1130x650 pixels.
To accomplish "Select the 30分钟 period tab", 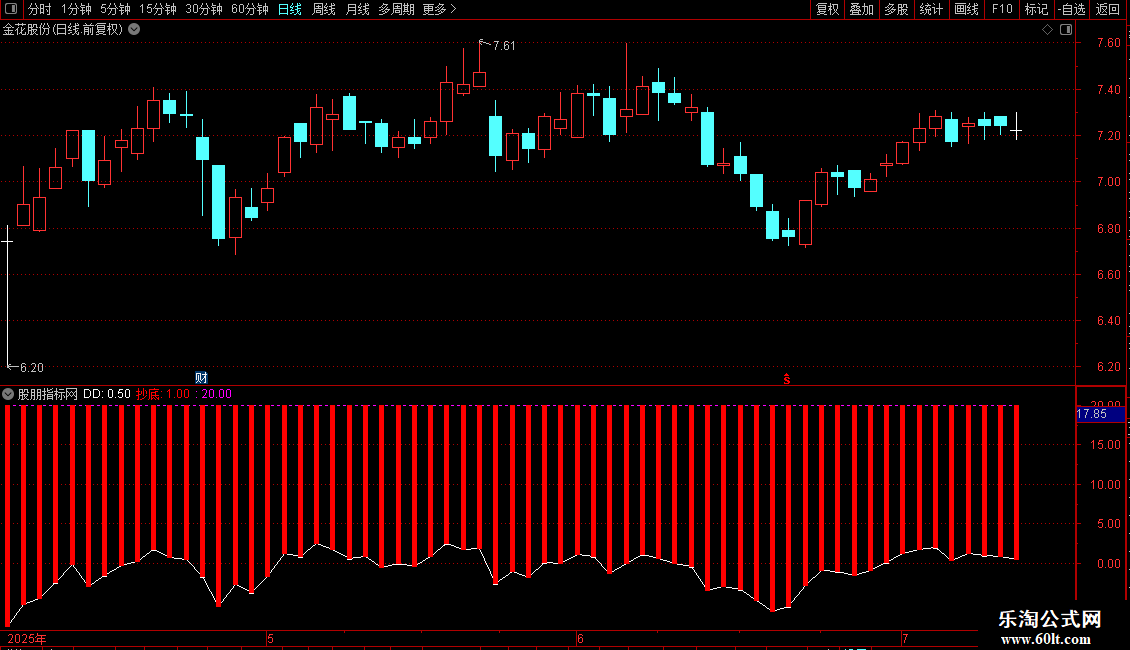I will [x=204, y=9].
